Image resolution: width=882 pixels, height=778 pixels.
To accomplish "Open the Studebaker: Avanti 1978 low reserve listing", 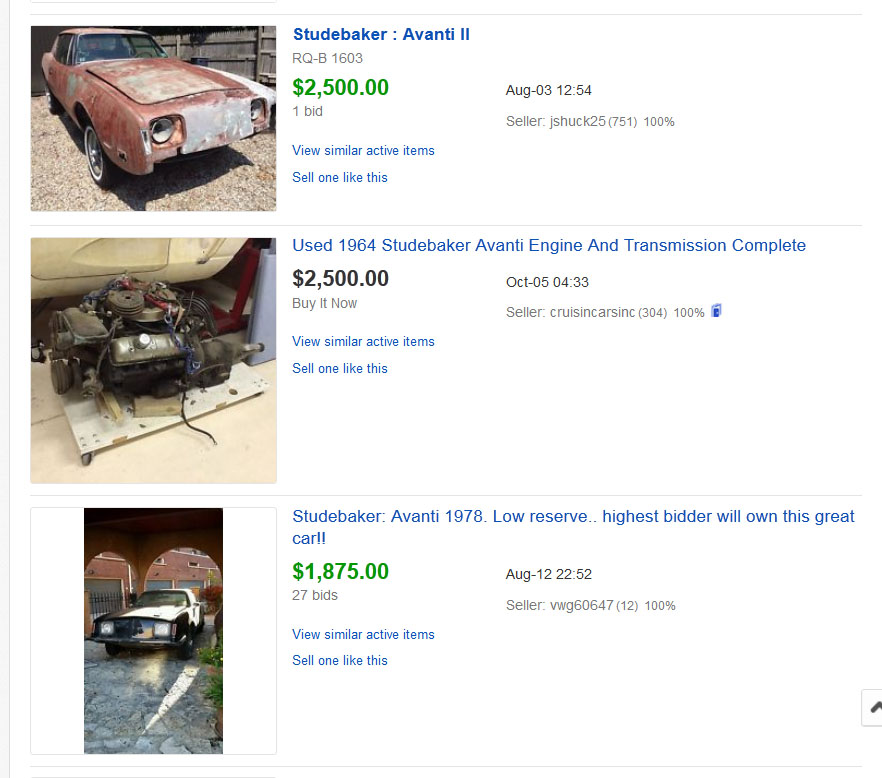I will pos(573,517).
